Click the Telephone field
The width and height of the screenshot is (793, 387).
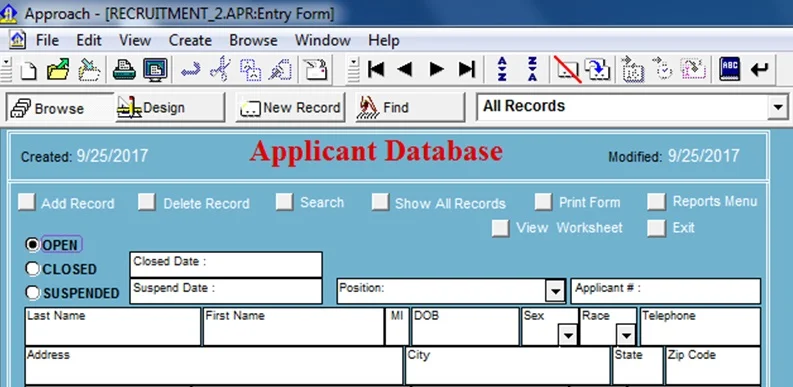coord(700,327)
